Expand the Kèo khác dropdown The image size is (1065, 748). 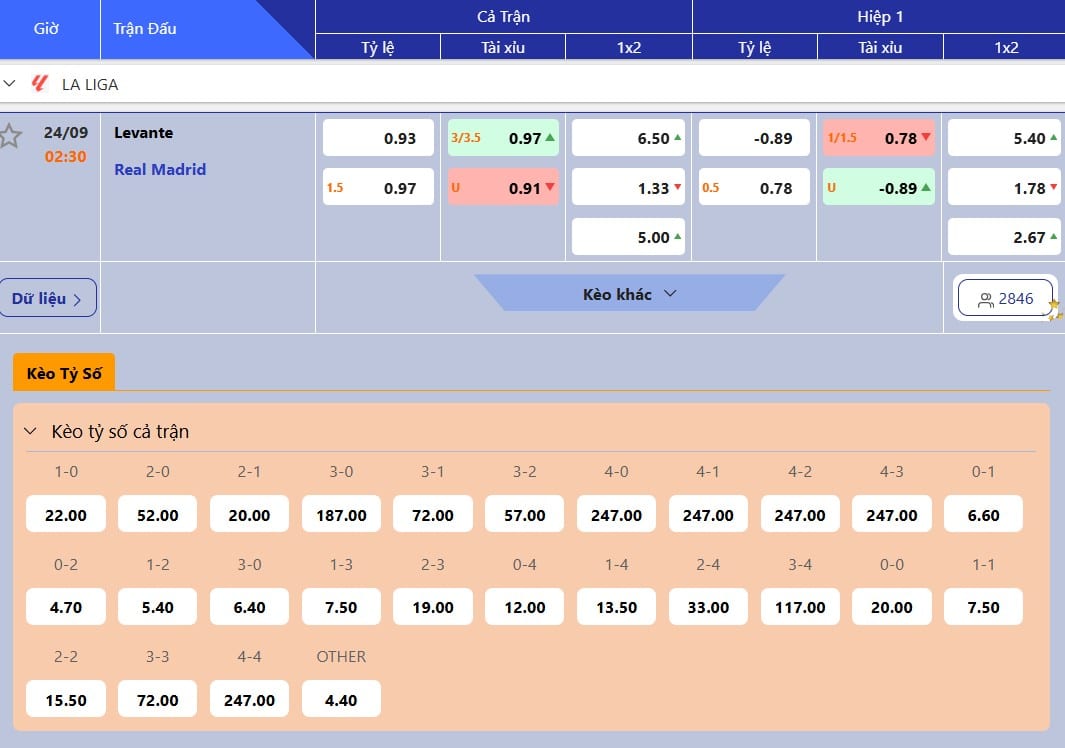click(x=629, y=294)
